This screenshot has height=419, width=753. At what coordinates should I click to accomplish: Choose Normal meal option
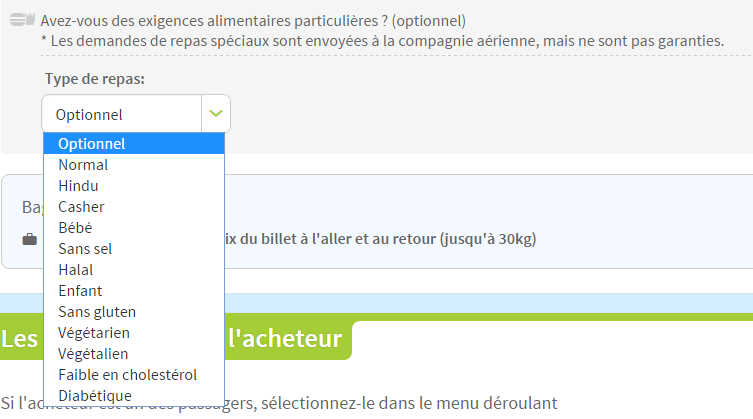[x=134, y=165]
